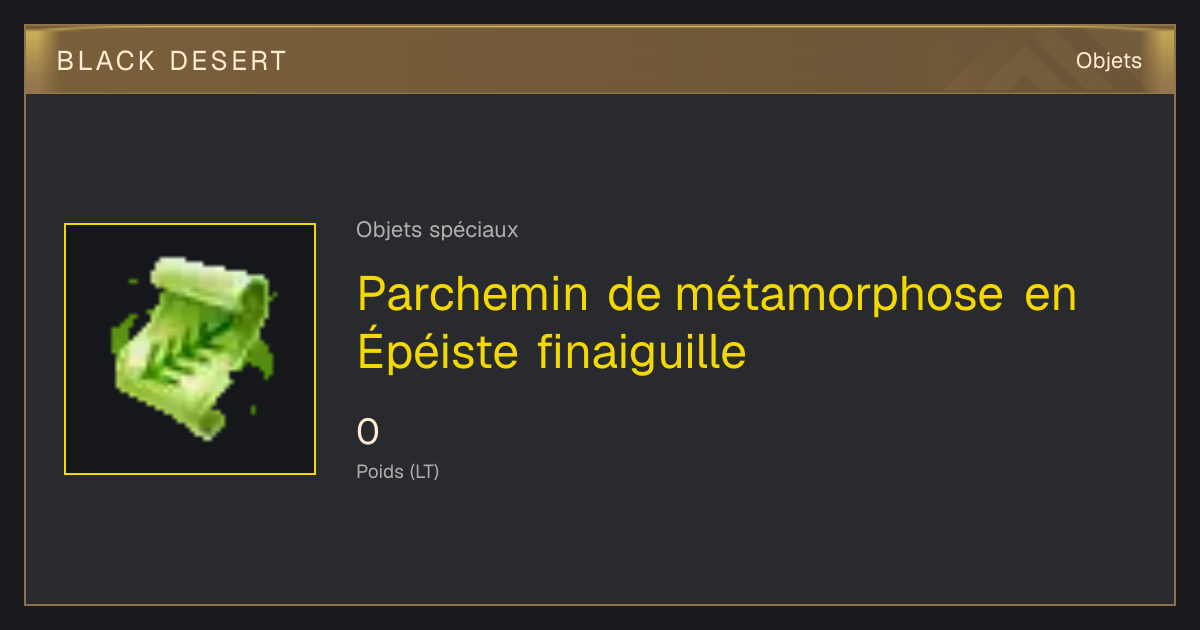Select the BLACK DESERT header title
1200x630 pixels.
coord(172,61)
